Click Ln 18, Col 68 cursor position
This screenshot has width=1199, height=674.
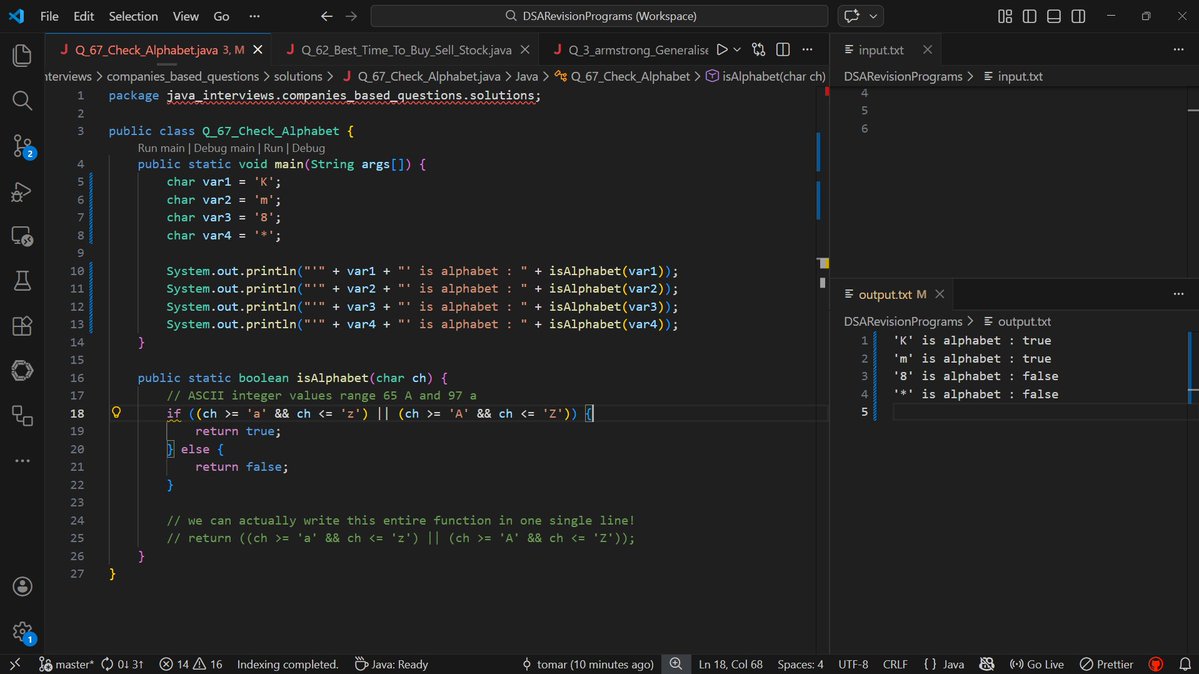pos(730,664)
